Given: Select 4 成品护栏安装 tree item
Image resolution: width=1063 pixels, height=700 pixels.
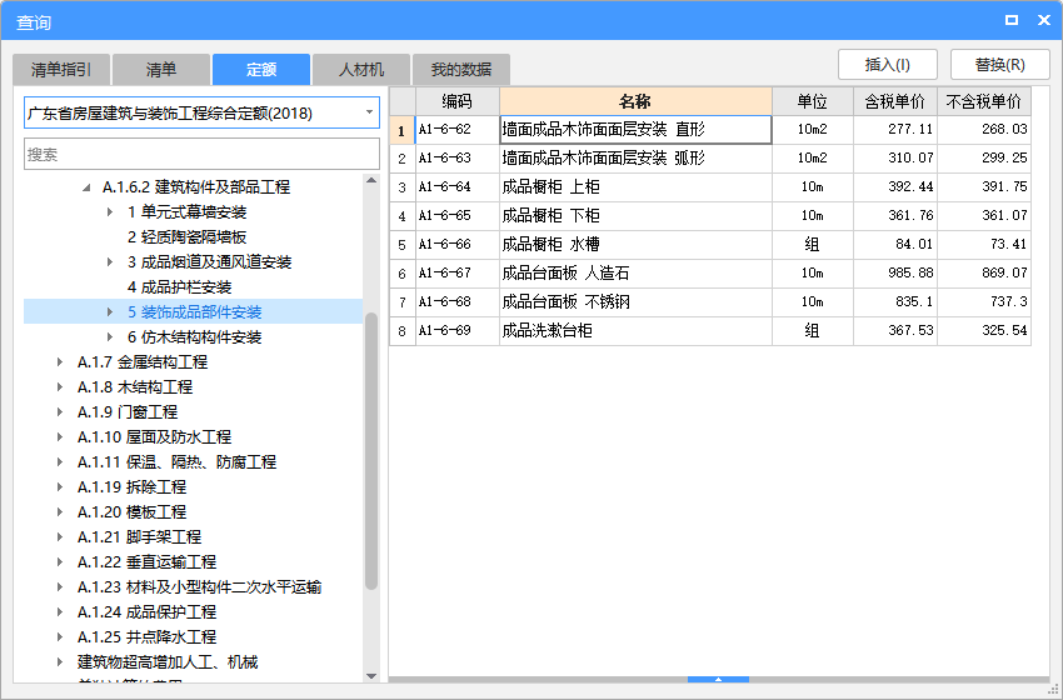Looking at the screenshot, I should coord(180,287).
